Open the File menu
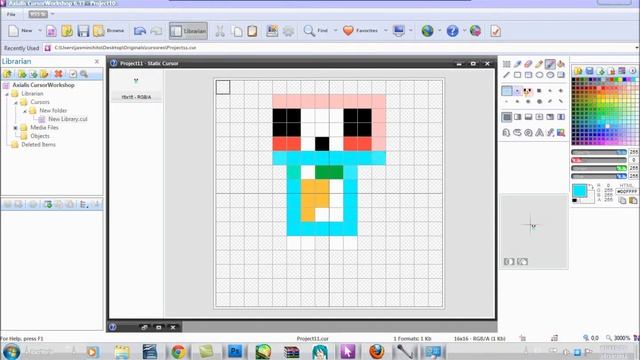This screenshot has height=360, width=640. coord(11,14)
